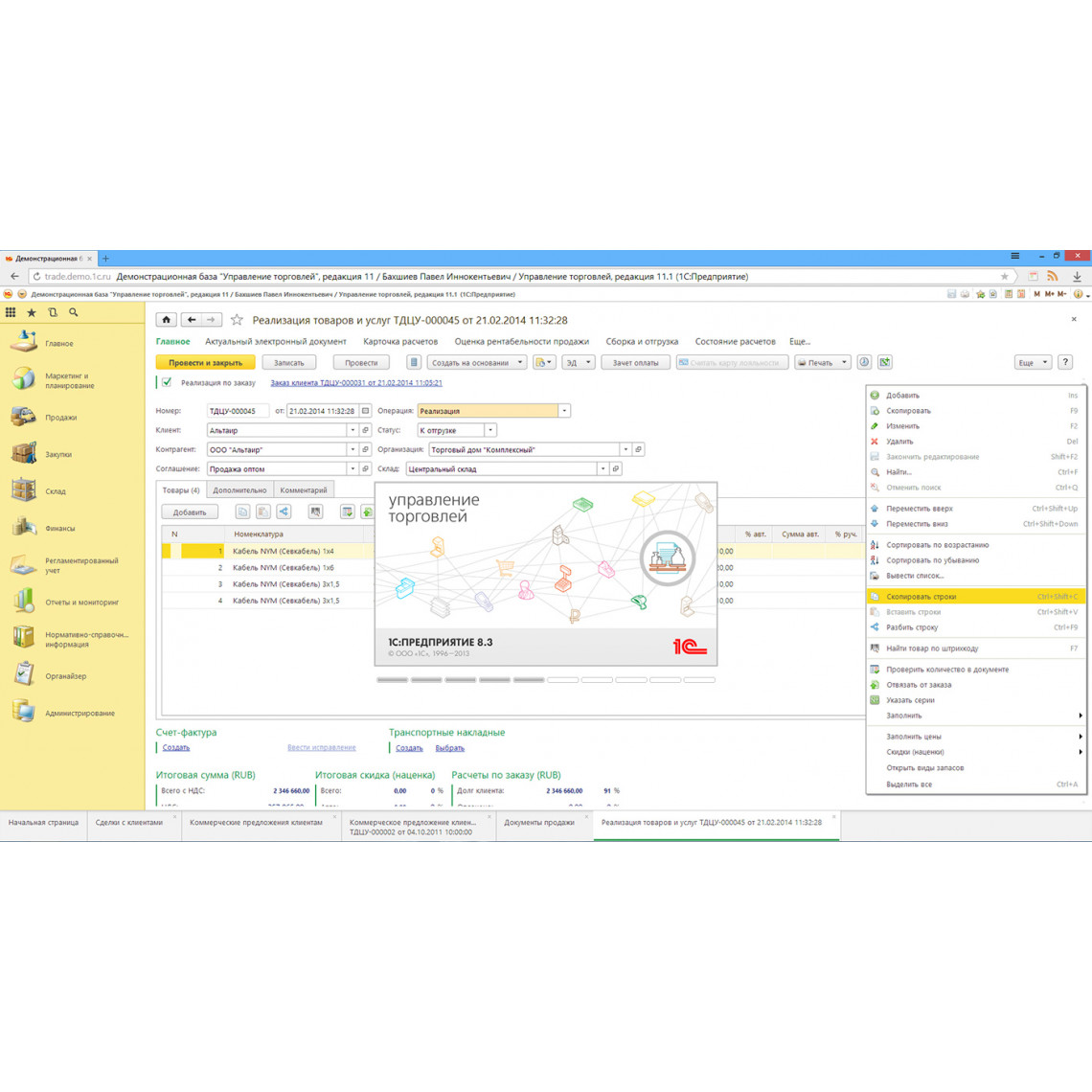This screenshot has width=1092, height=1092.
Task: Switch to the Комментарий tab
Action: pos(304,490)
